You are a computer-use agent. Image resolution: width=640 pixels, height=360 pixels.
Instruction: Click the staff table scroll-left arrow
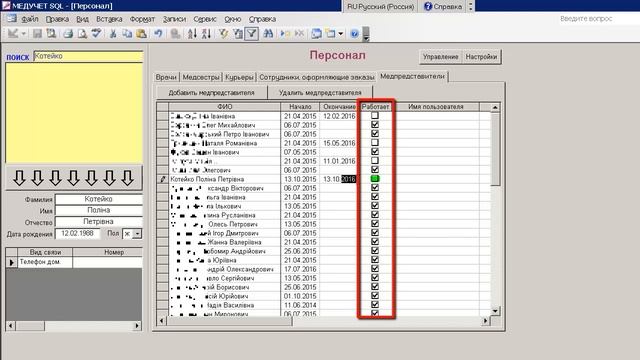tap(162, 321)
